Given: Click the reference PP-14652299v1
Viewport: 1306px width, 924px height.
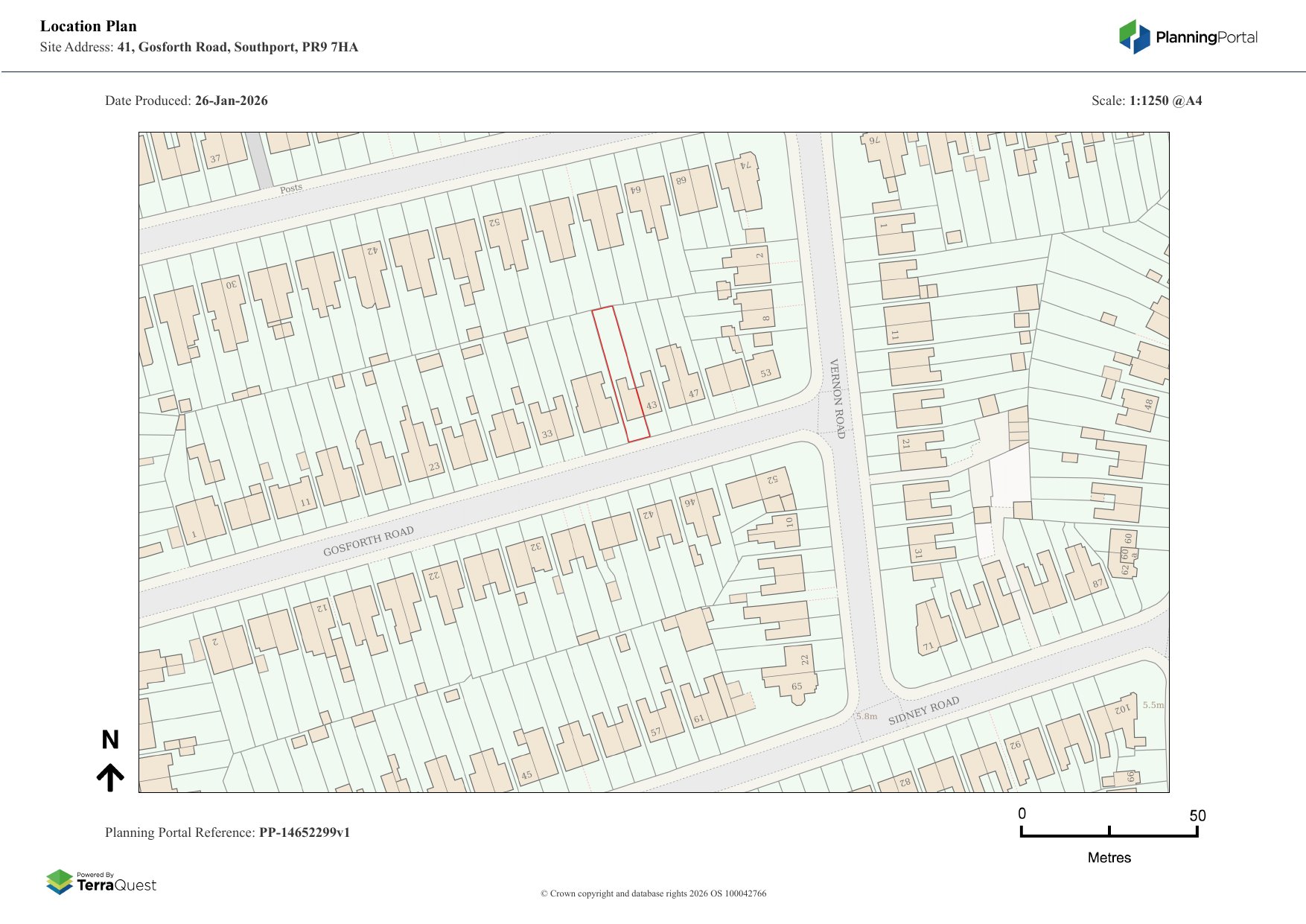Looking at the screenshot, I should 304,832.
